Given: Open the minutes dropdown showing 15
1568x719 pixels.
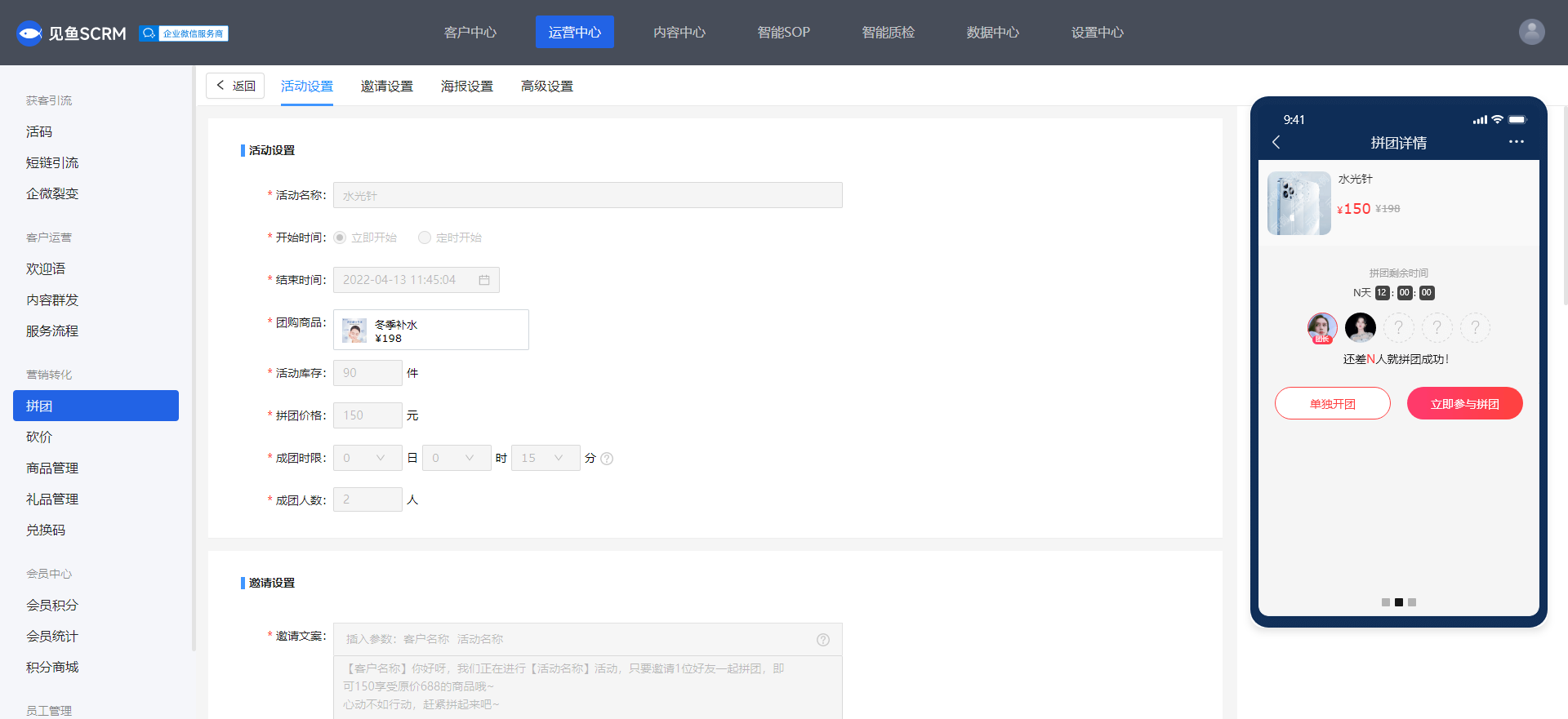Looking at the screenshot, I should tap(546, 458).
